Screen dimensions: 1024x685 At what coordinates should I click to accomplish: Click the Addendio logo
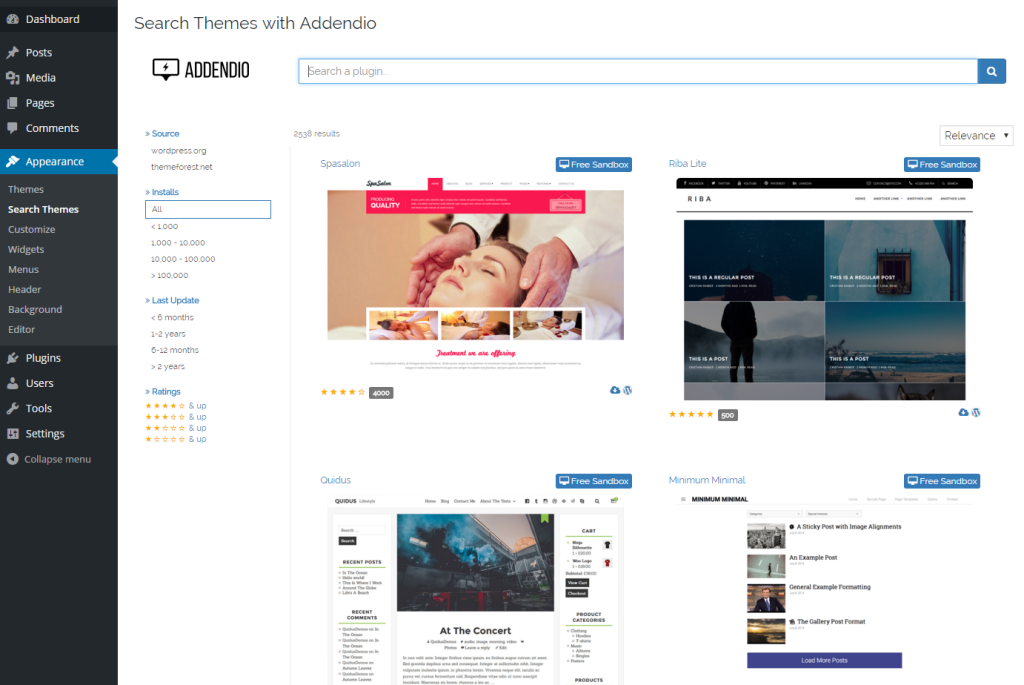[200, 70]
